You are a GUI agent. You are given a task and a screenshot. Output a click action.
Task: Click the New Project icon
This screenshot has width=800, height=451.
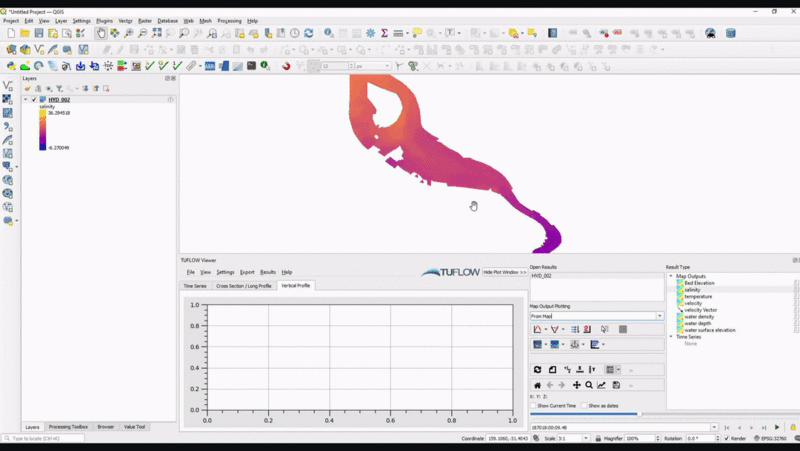11,33
